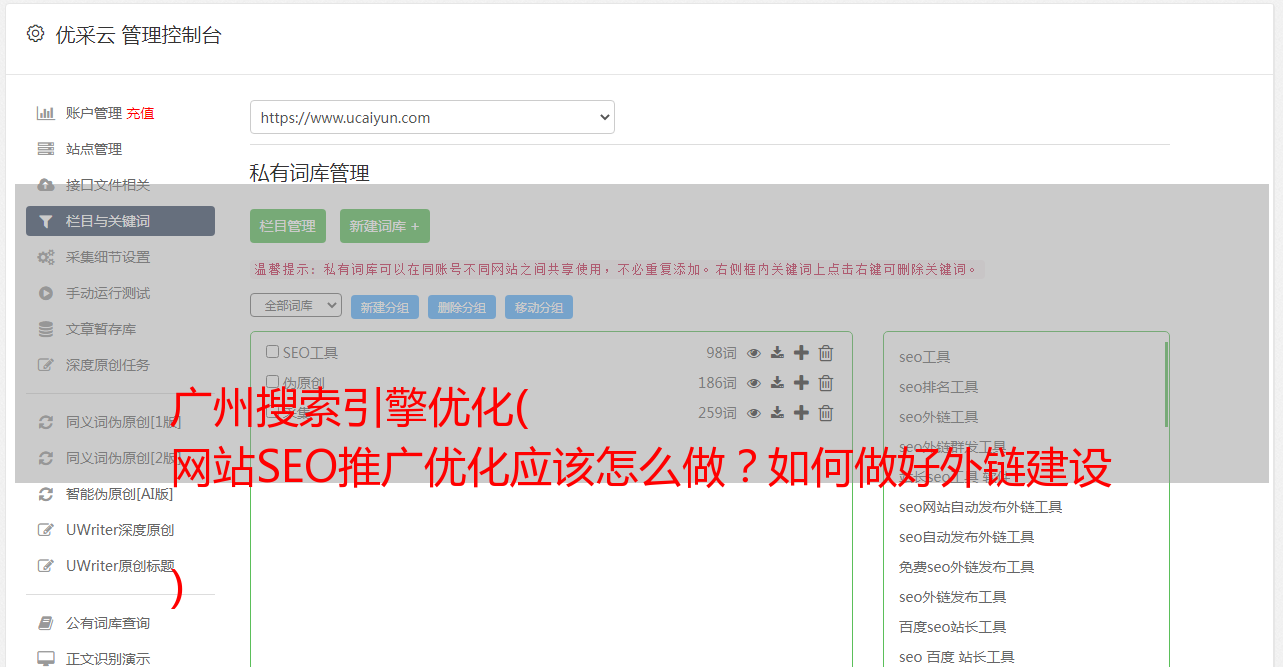
Task: Click the 259词 count text
Action: tap(717, 413)
